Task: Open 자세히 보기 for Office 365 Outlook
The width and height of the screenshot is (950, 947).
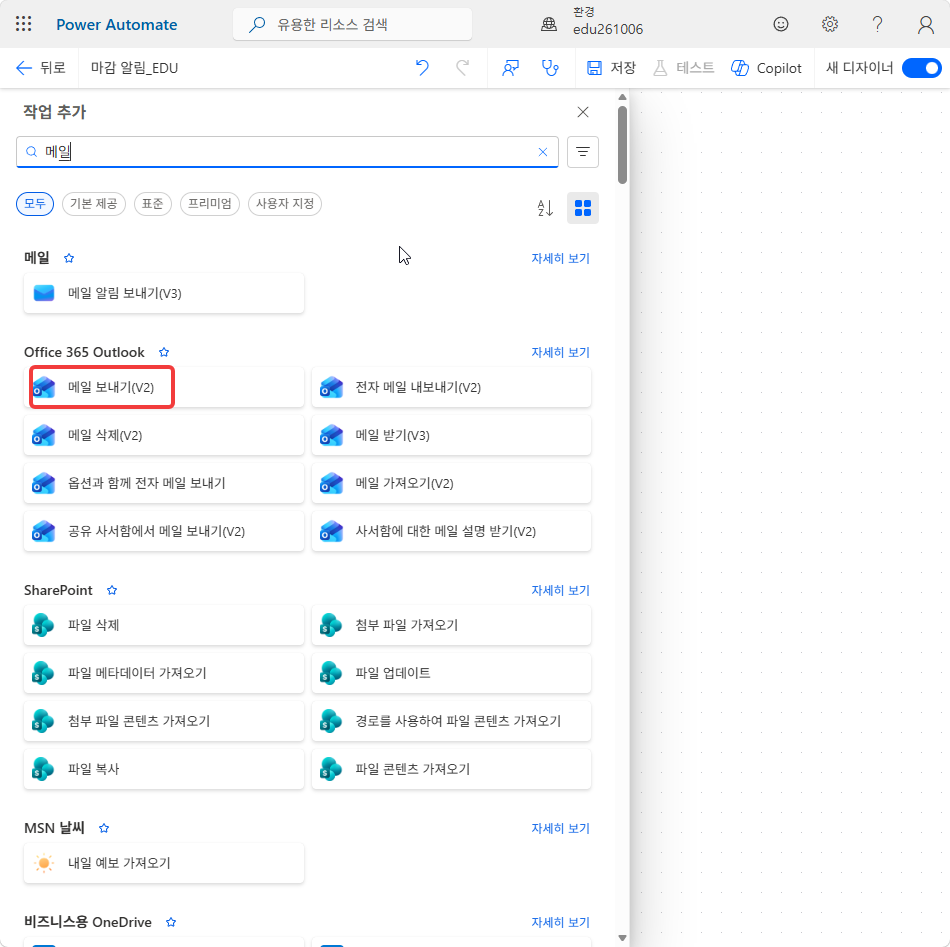Action: (560, 352)
